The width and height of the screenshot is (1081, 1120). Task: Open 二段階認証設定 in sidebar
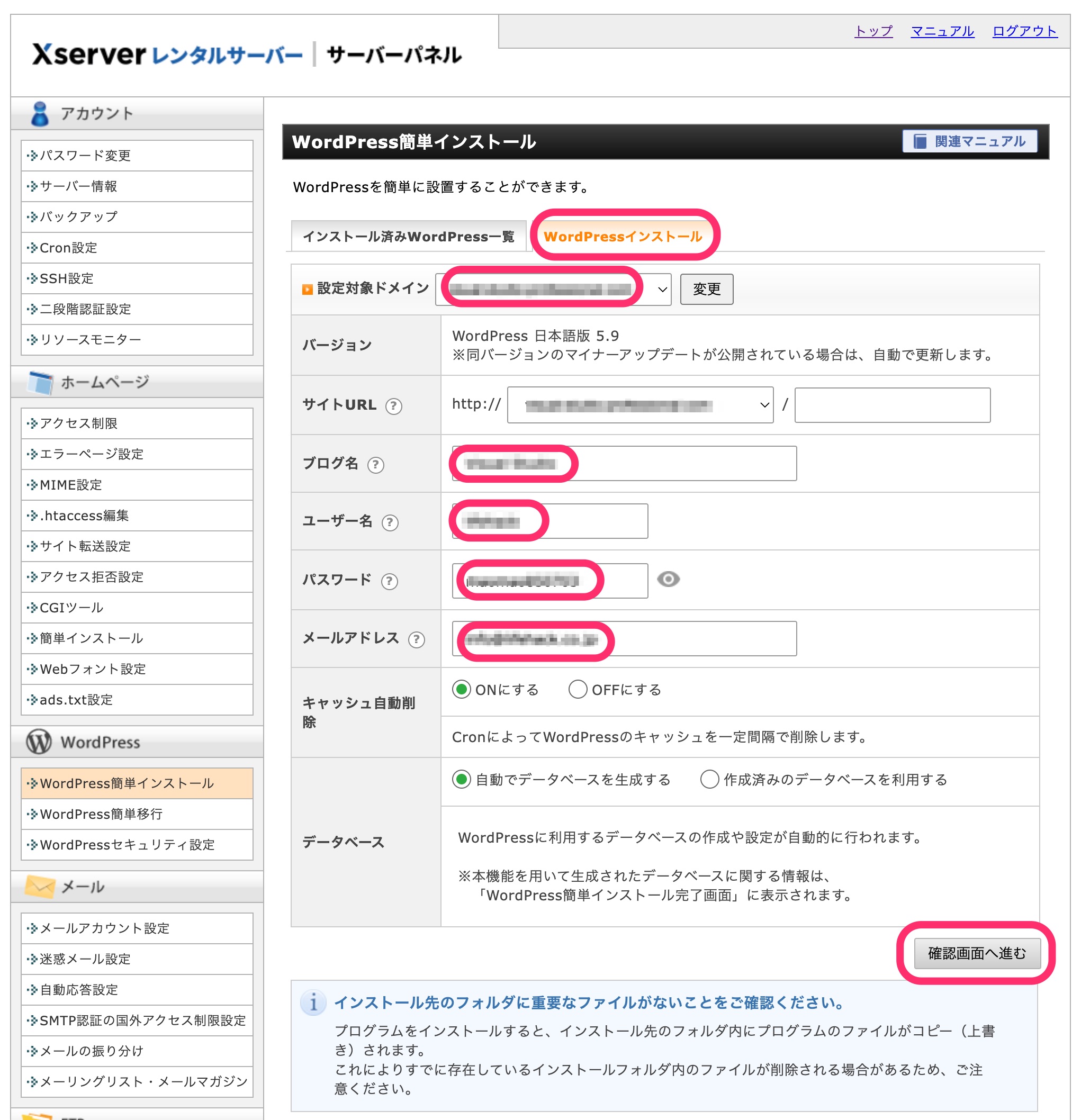[137, 309]
